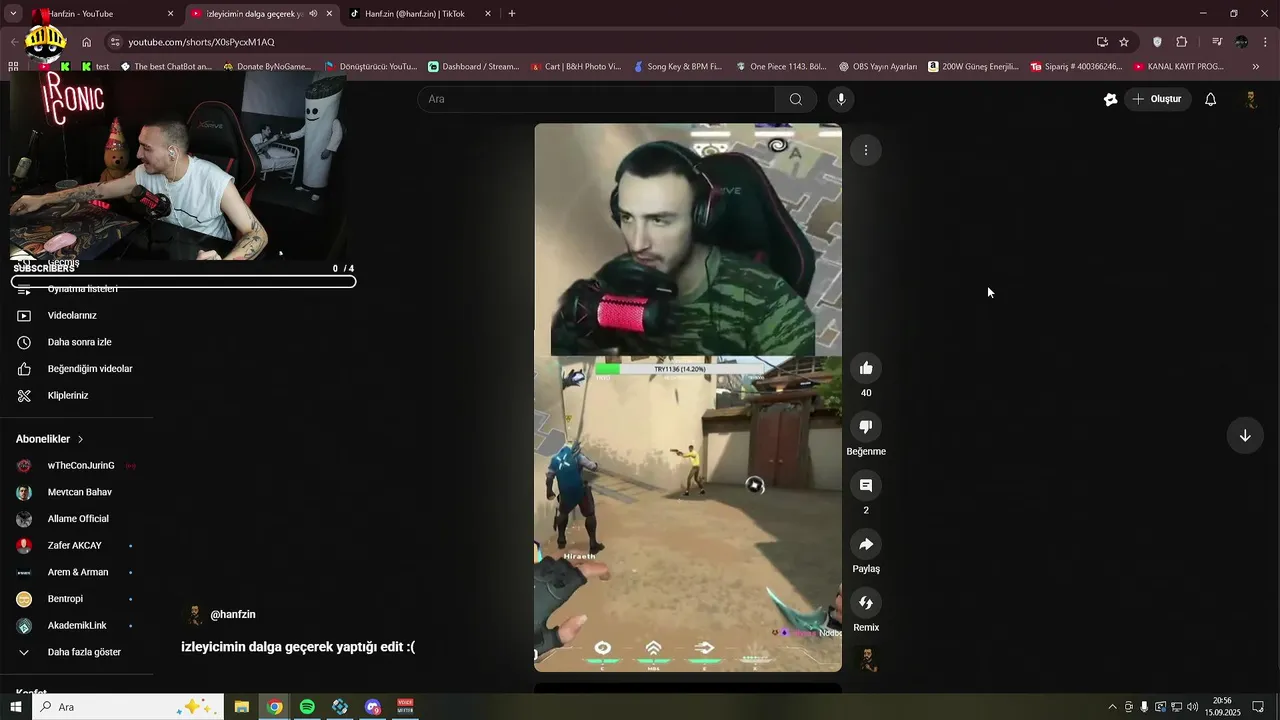Viewport: 1280px width, 720px height.
Task: Open the Windows Start menu
Action: click(x=16, y=707)
